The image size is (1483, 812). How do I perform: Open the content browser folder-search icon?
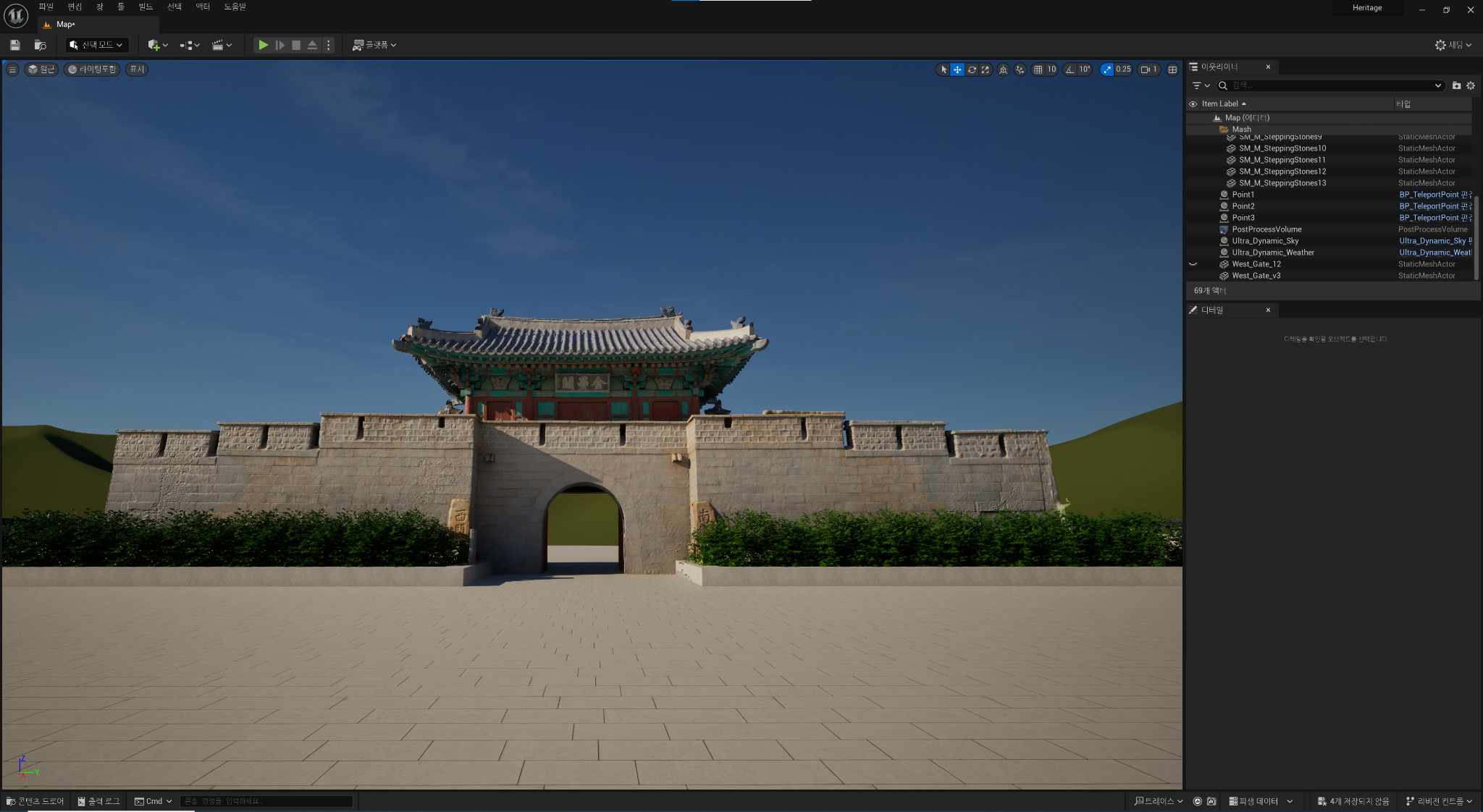pyautogui.click(x=41, y=45)
